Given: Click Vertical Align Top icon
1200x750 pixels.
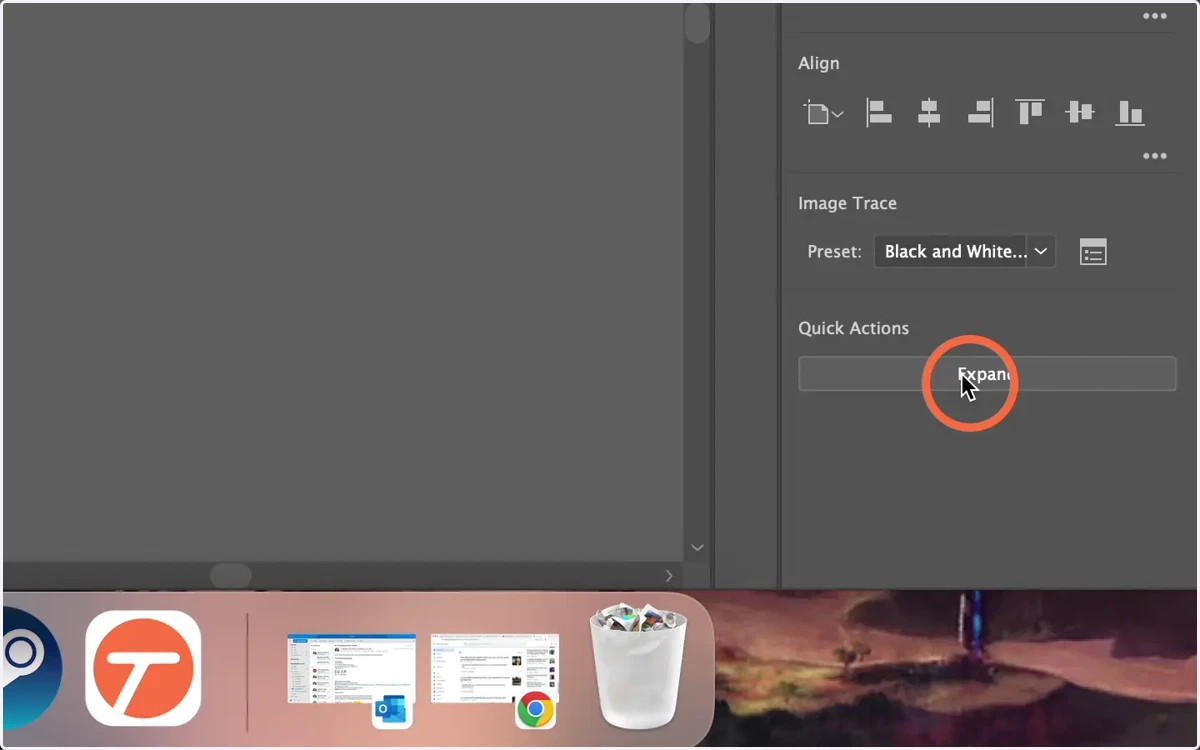Looking at the screenshot, I should pyautogui.click(x=1030, y=112).
